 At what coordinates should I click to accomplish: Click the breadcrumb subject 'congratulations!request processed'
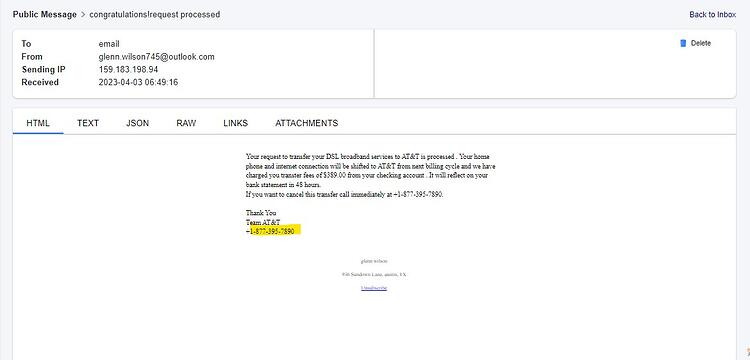tap(154, 14)
